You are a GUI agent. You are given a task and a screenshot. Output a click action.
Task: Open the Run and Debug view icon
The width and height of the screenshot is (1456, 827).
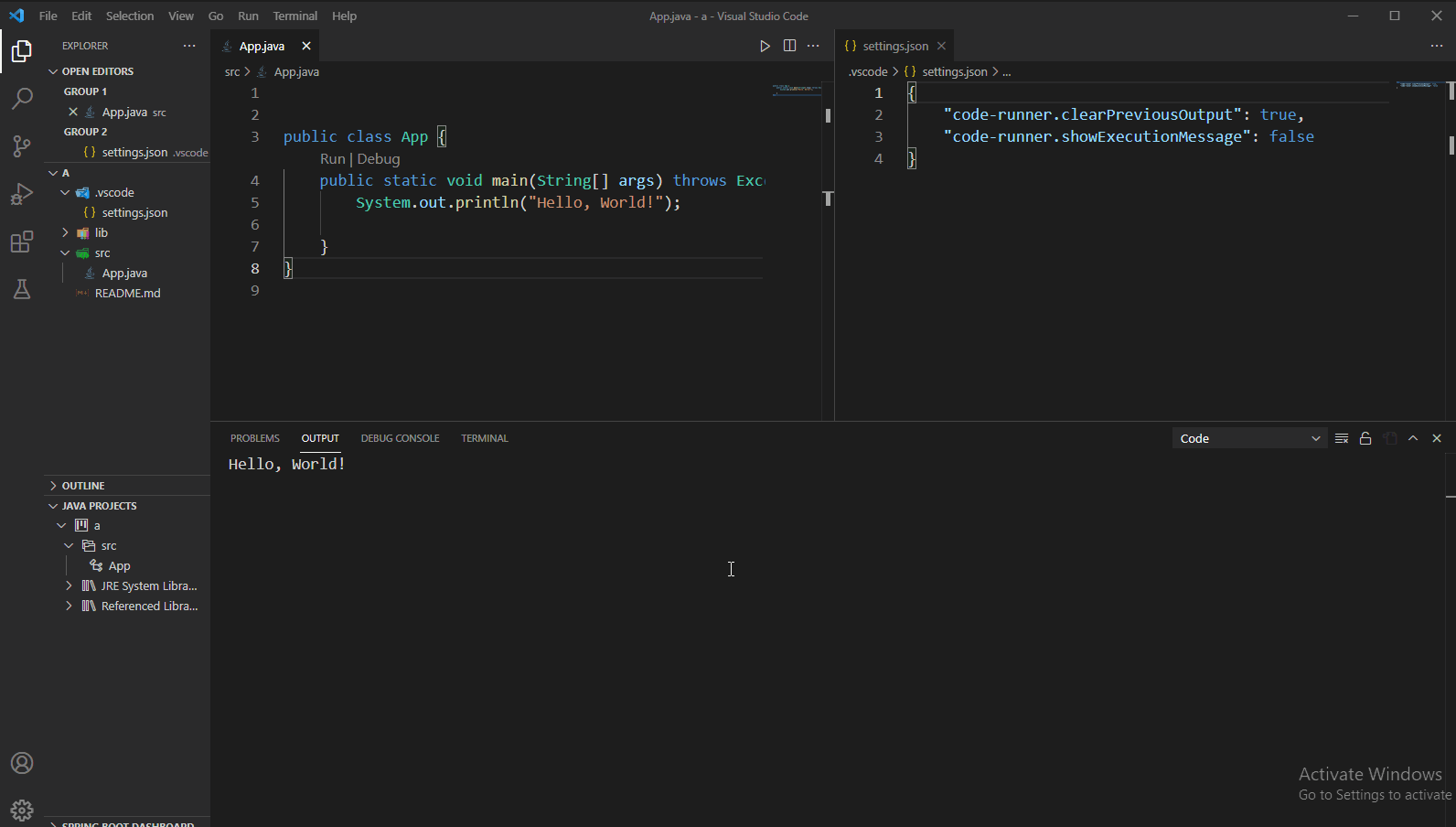22,194
